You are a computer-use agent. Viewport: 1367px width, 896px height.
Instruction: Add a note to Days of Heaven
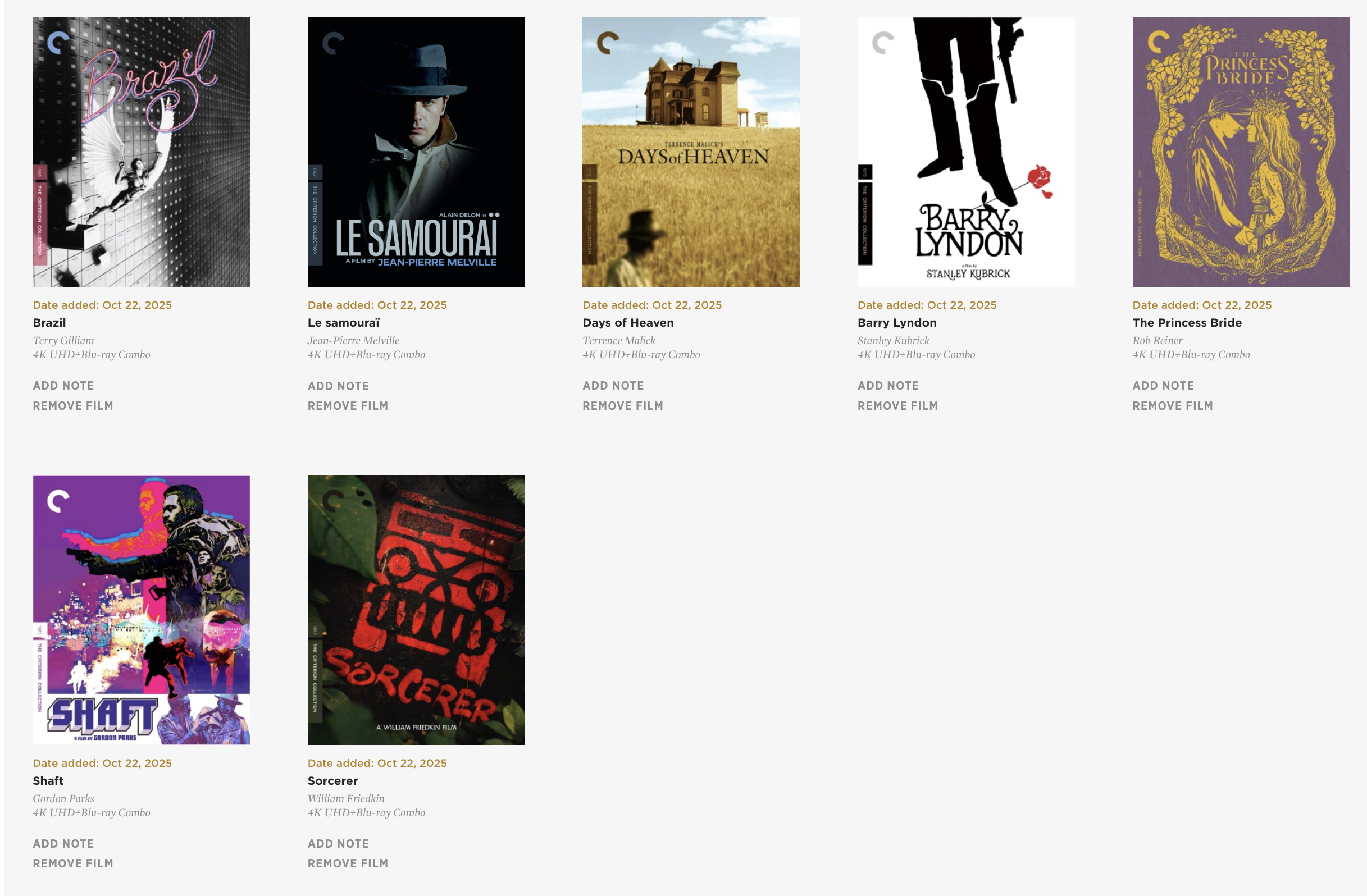[x=613, y=386]
